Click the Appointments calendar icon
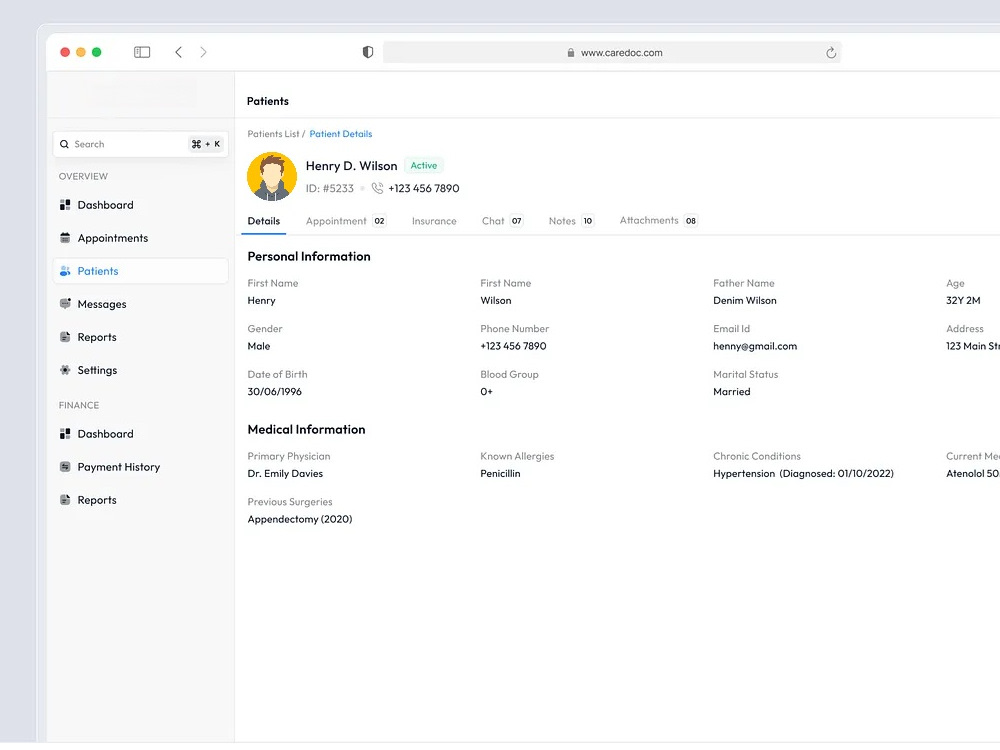This screenshot has width=1000, height=750. point(65,238)
